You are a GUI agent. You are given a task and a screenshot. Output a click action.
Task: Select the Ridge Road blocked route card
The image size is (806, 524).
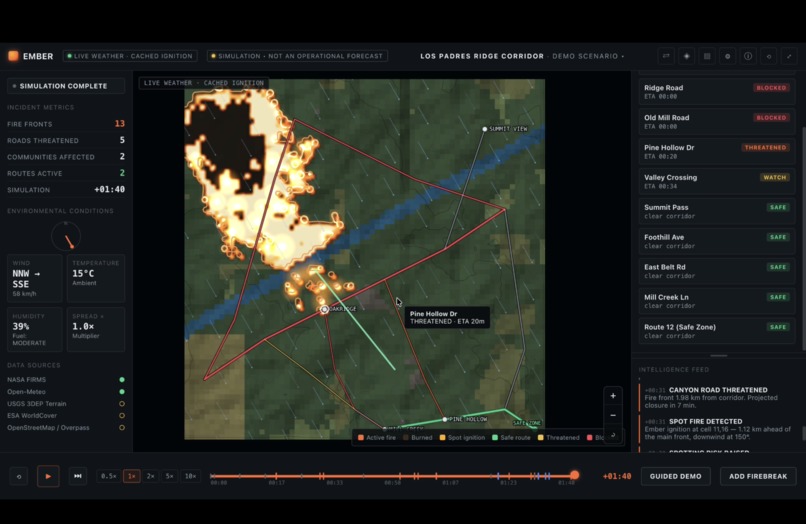[x=717, y=92]
